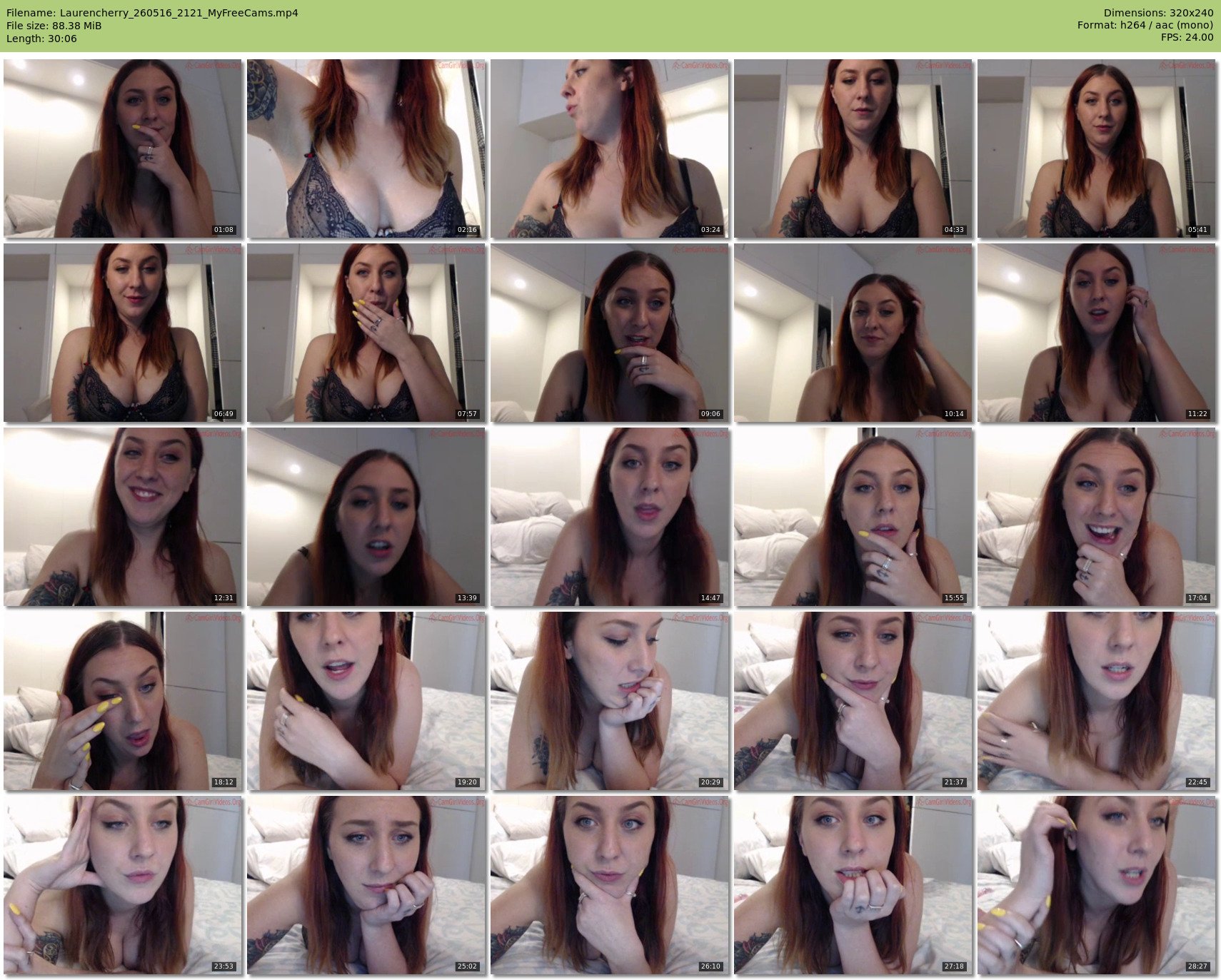The image size is (1221, 980).
Task: Click the Dimensions 320x240 text
Action: click(x=1158, y=13)
